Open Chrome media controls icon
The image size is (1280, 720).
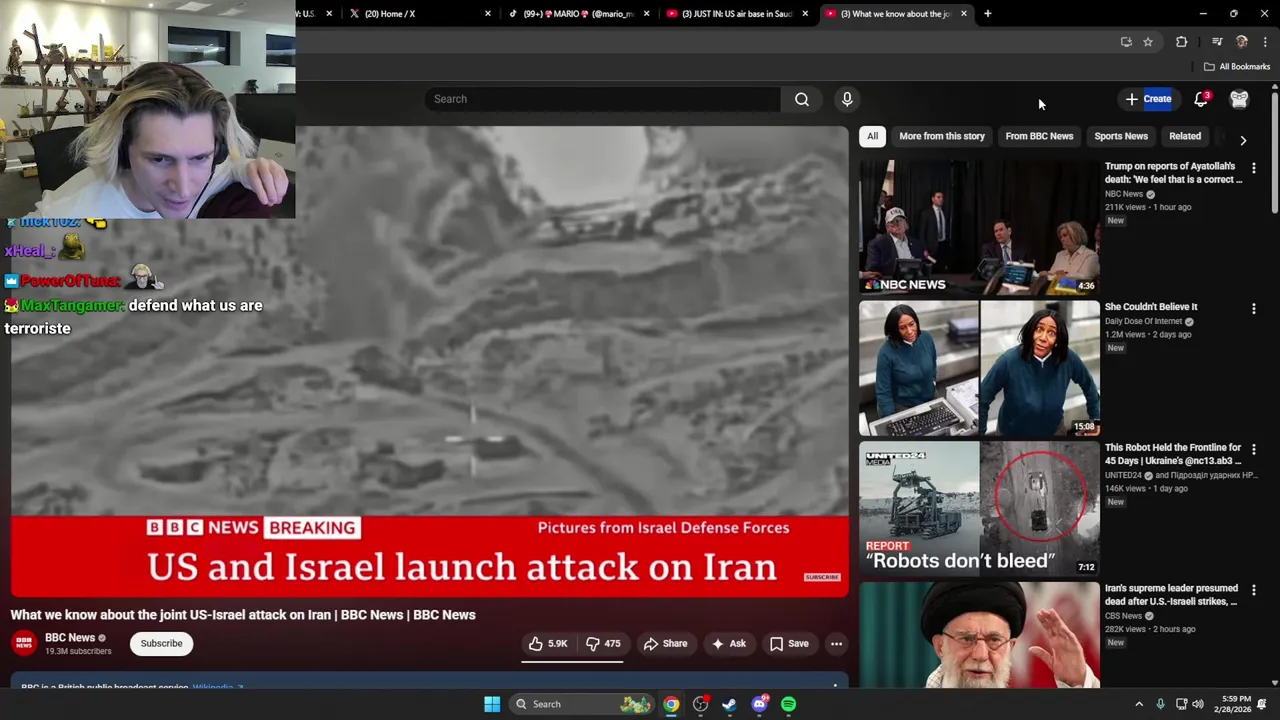coord(1217,42)
